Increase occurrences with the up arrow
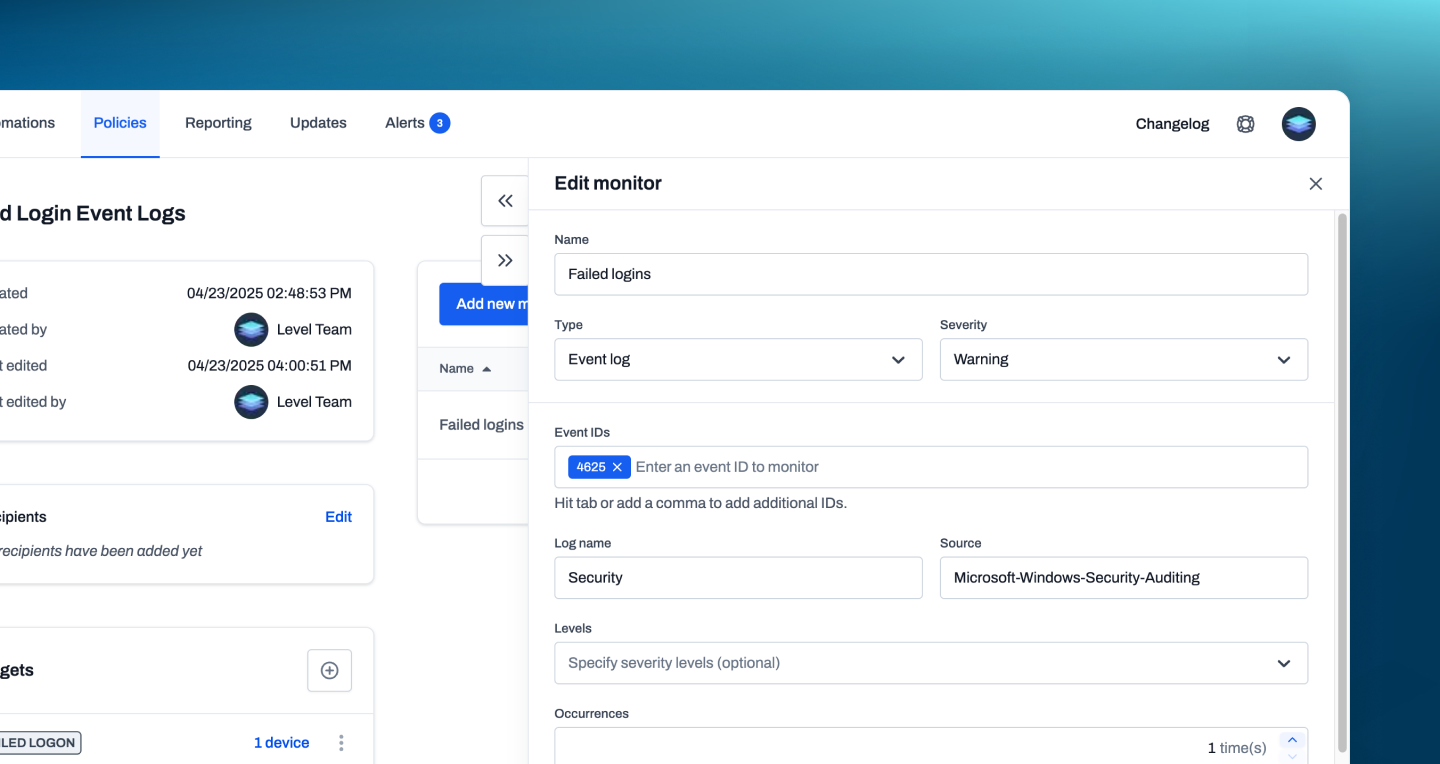 pos(1292,740)
